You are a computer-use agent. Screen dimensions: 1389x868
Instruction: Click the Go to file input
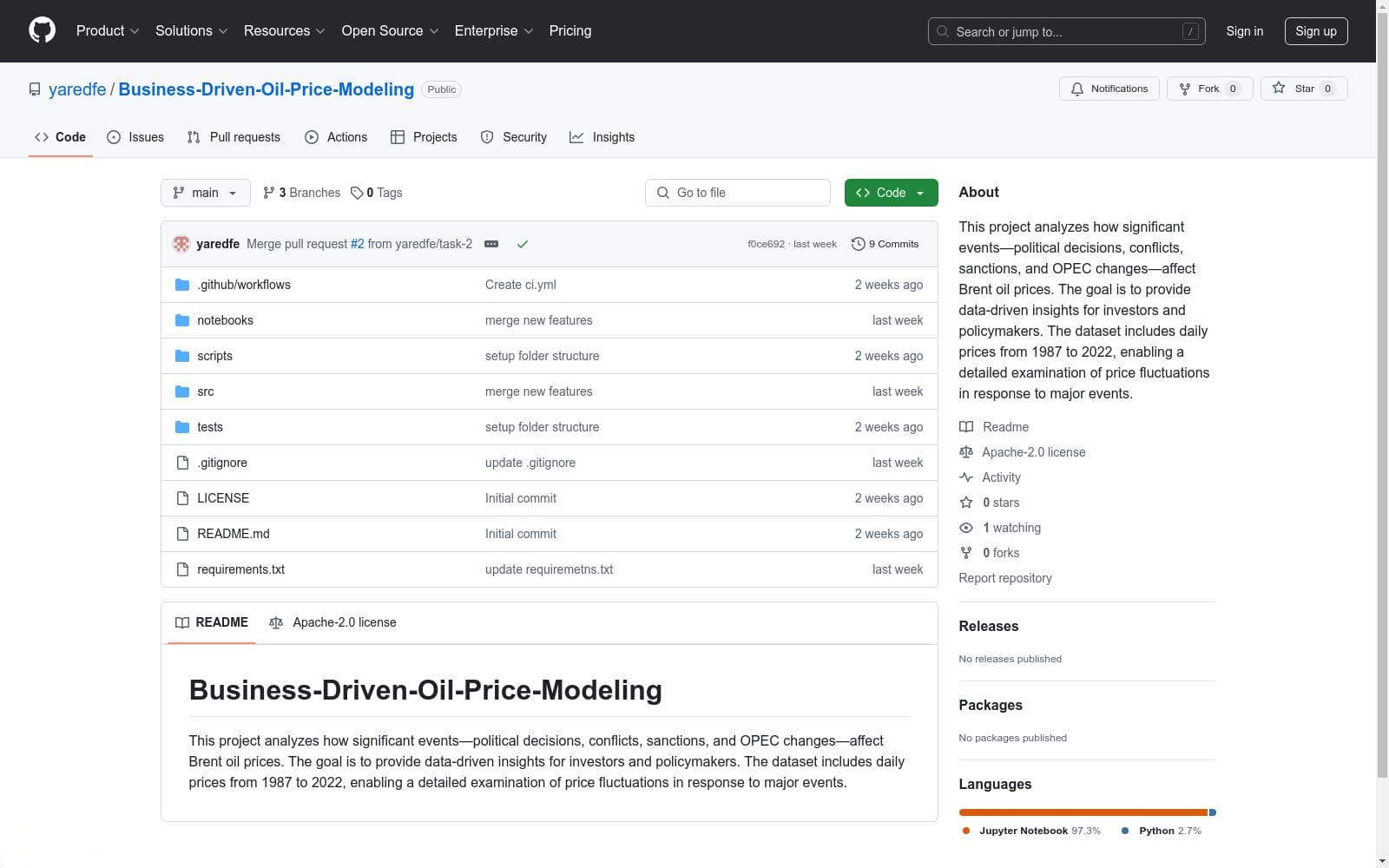click(738, 193)
